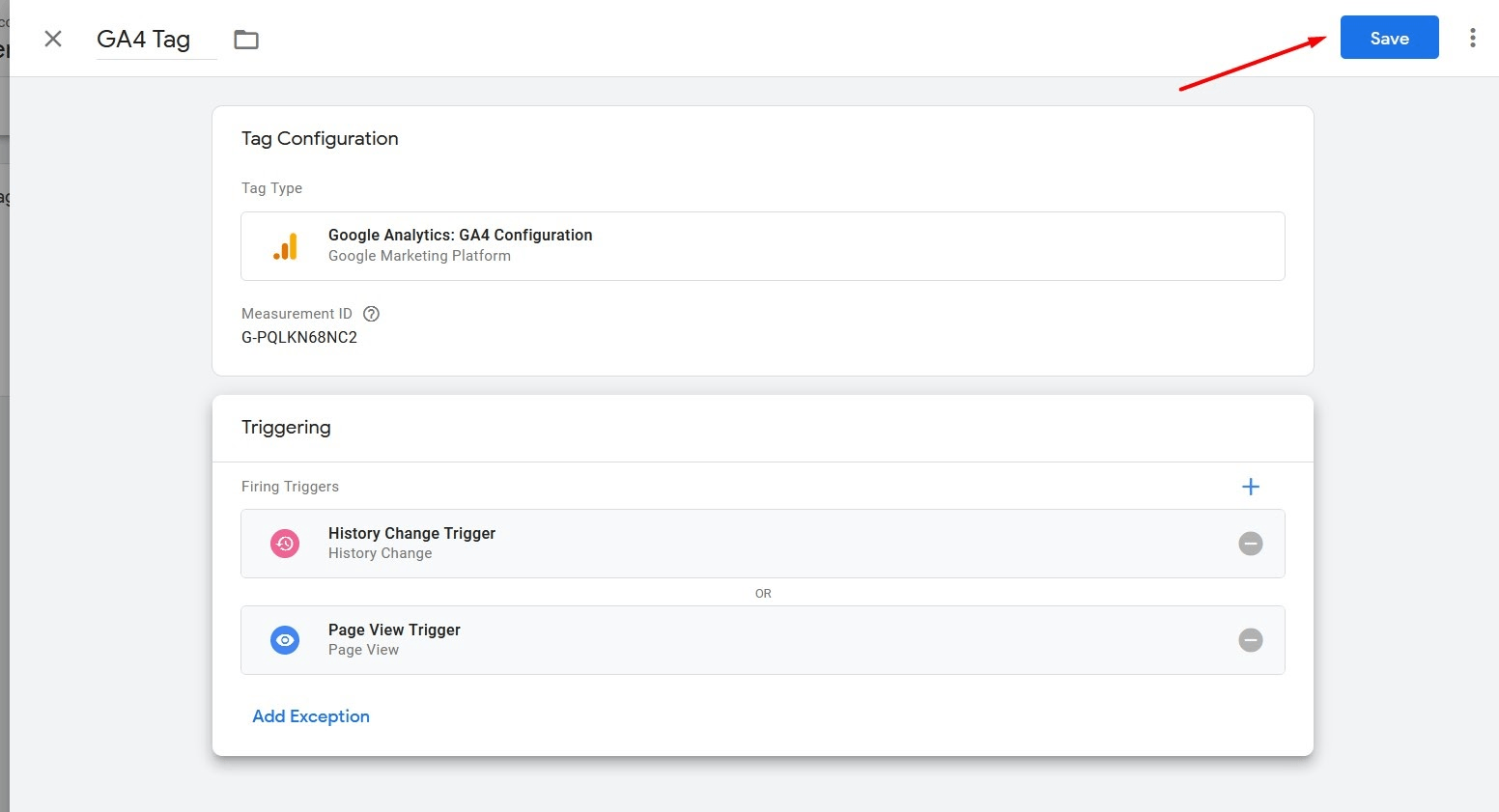Remove the History Change Trigger
The image size is (1499, 812).
[x=1250, y=544]
